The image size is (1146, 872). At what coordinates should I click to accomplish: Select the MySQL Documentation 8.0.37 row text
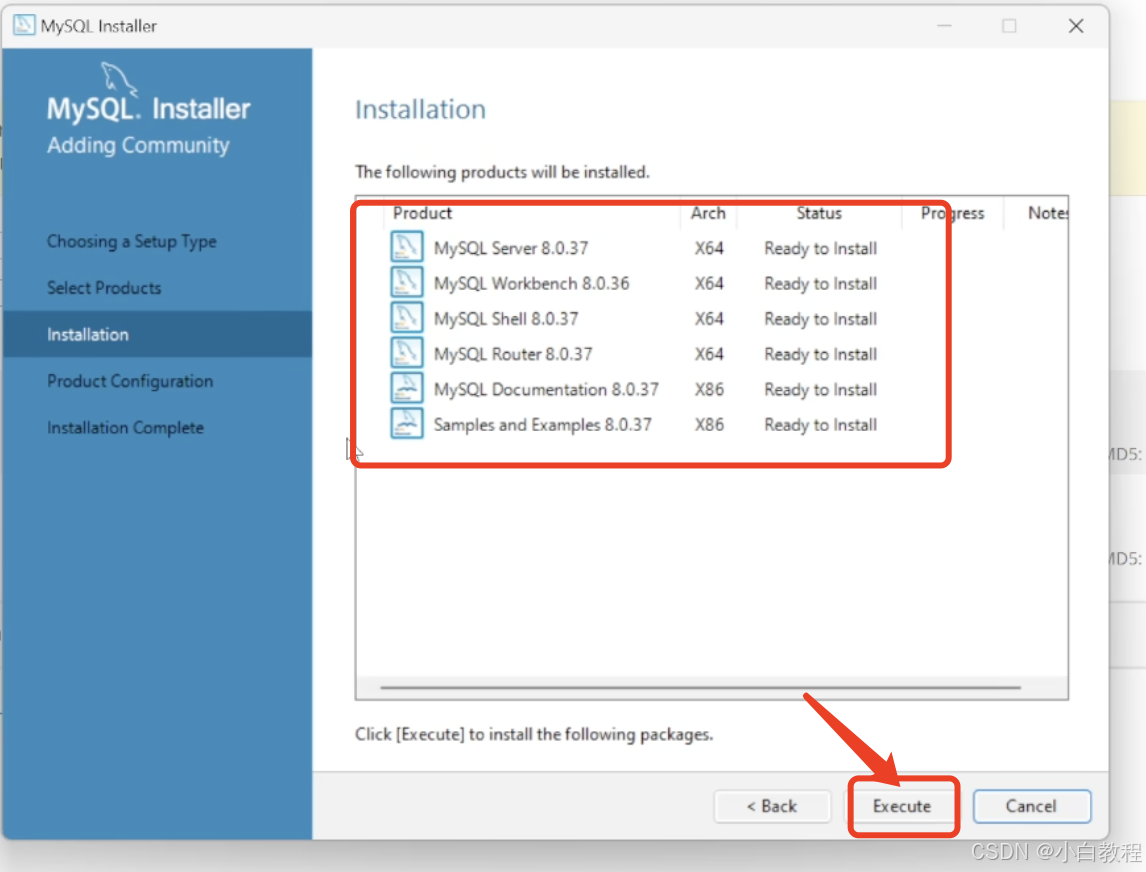(x=546, y=390)
